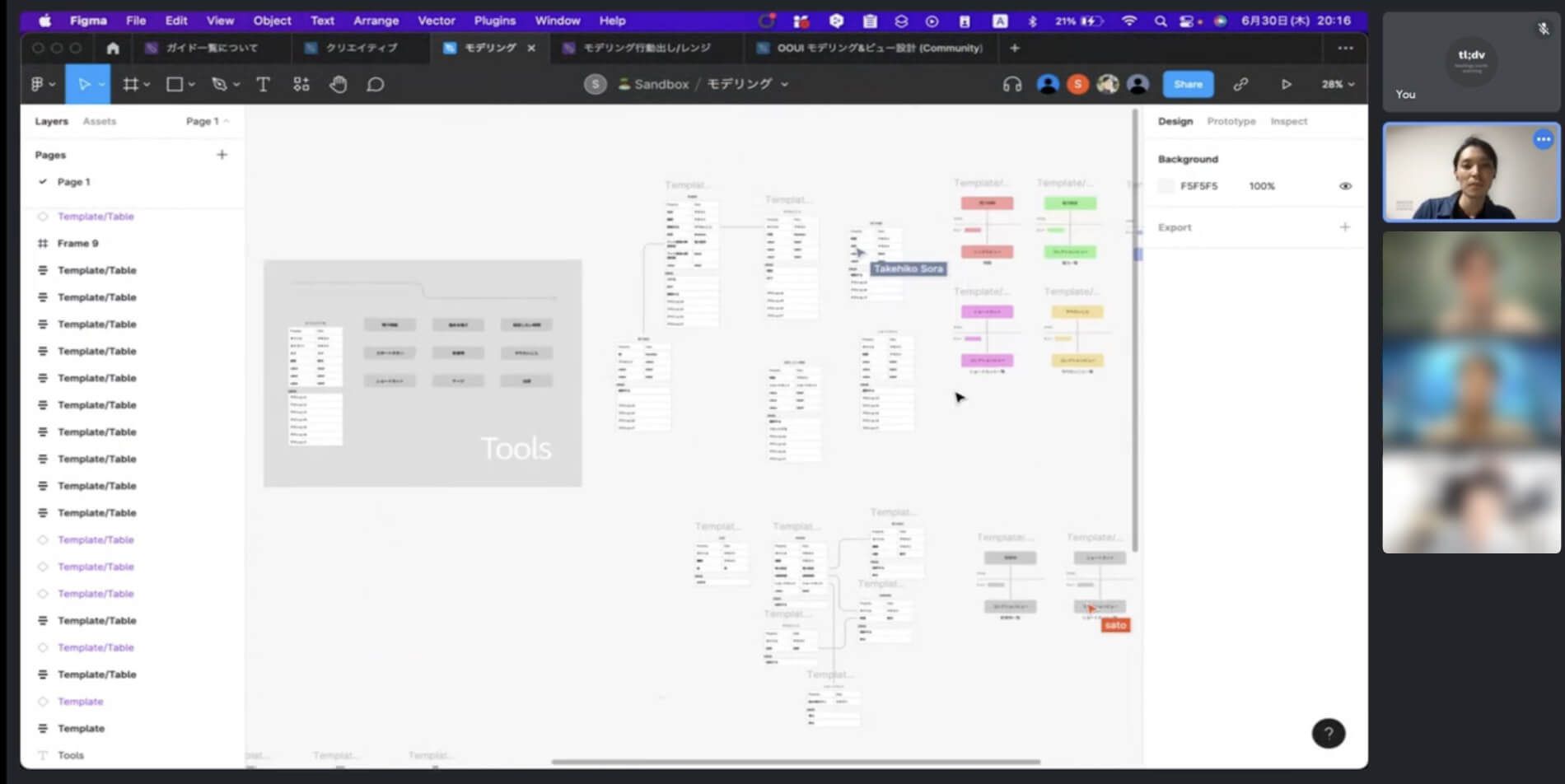Open the Move tool options arrow

[x=101, y=84]
